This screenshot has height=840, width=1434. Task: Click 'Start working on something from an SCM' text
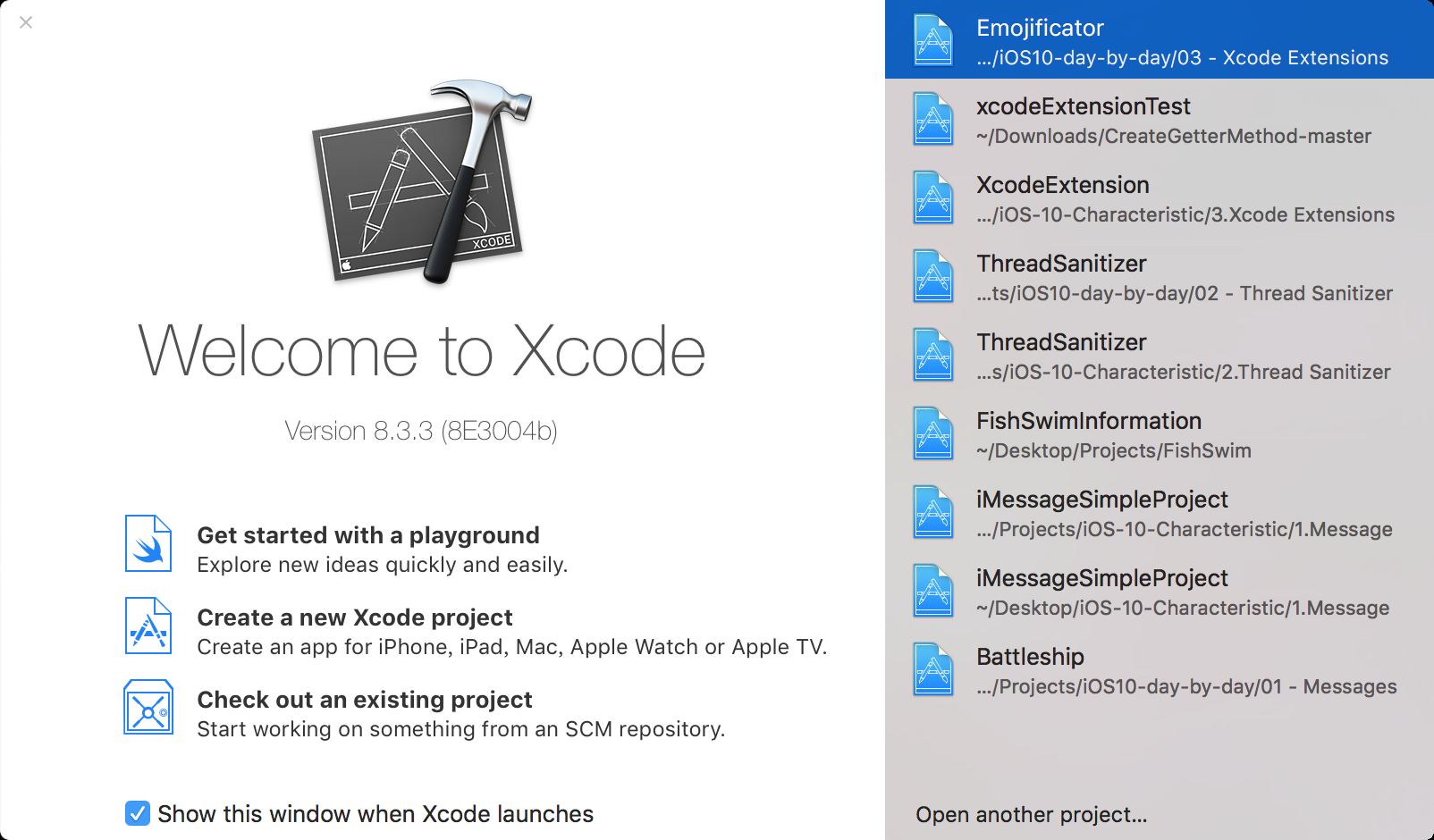tap(461, 729)
